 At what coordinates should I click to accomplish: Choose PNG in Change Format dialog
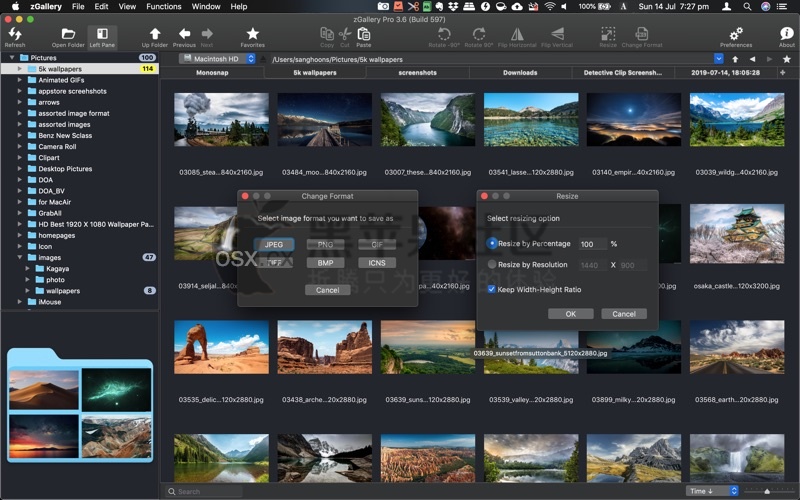[x=326, y=244]
